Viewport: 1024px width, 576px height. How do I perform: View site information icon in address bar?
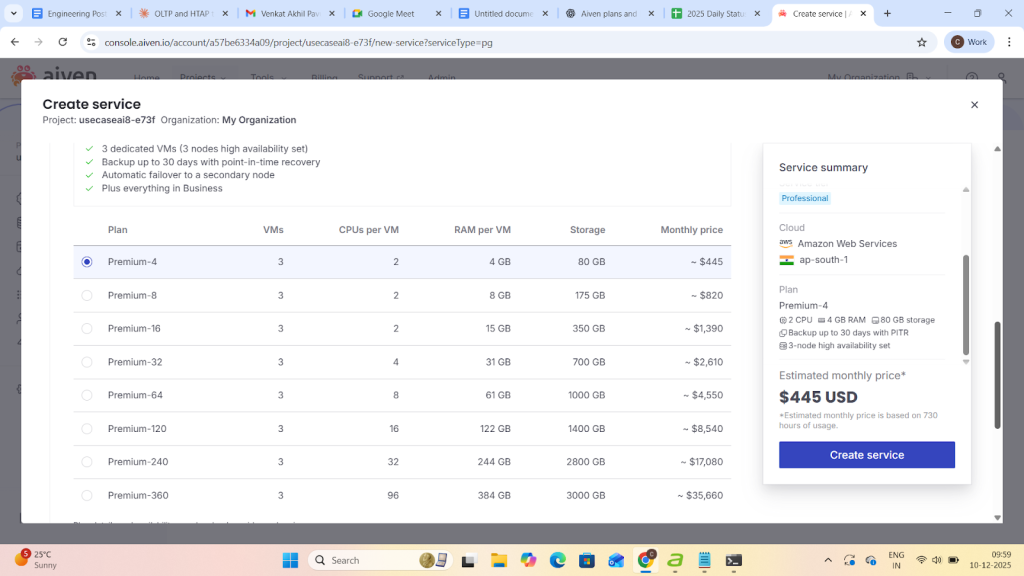coord(91,43)
